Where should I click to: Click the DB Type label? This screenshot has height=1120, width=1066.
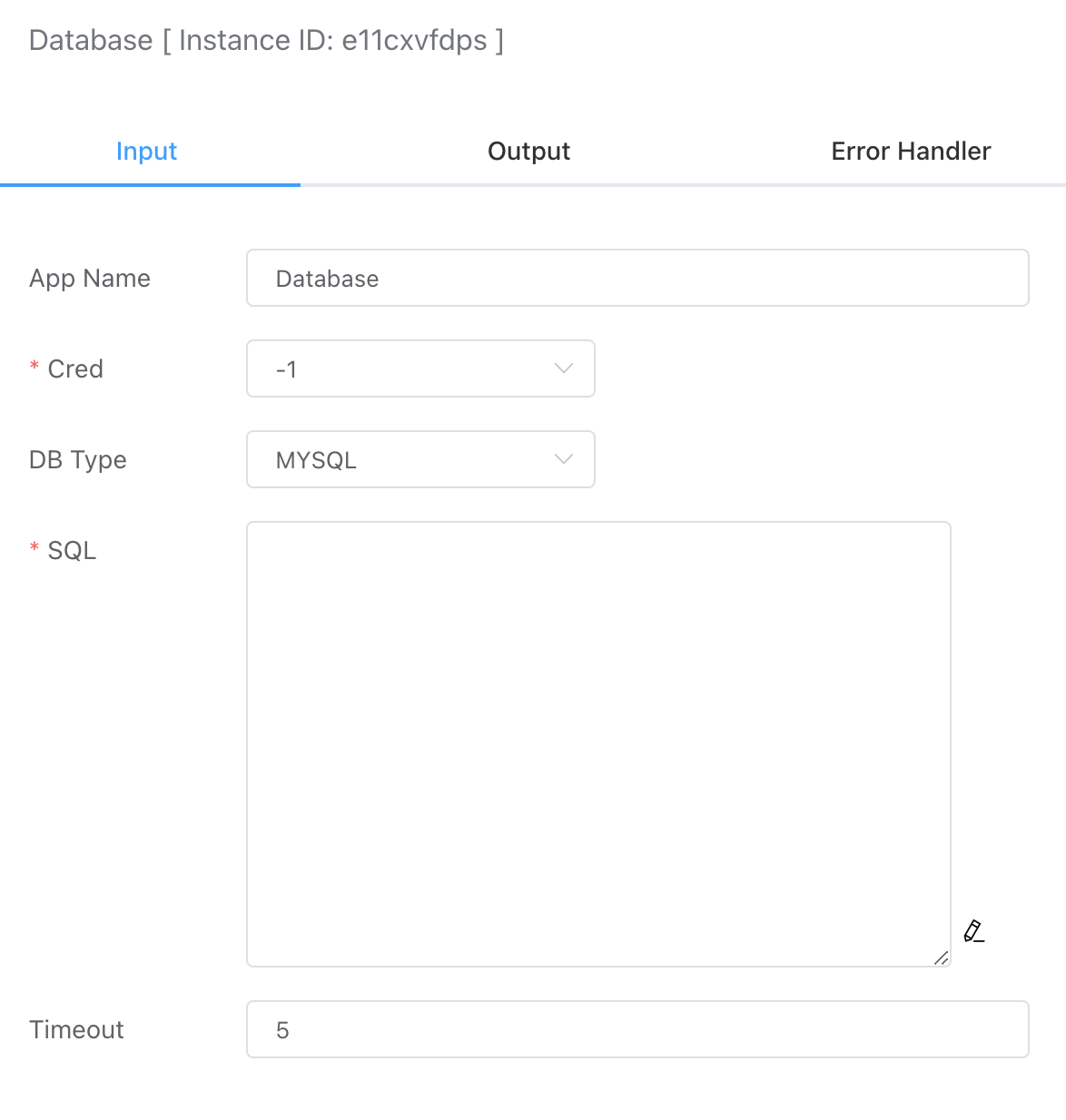click(x=78, y=459)
